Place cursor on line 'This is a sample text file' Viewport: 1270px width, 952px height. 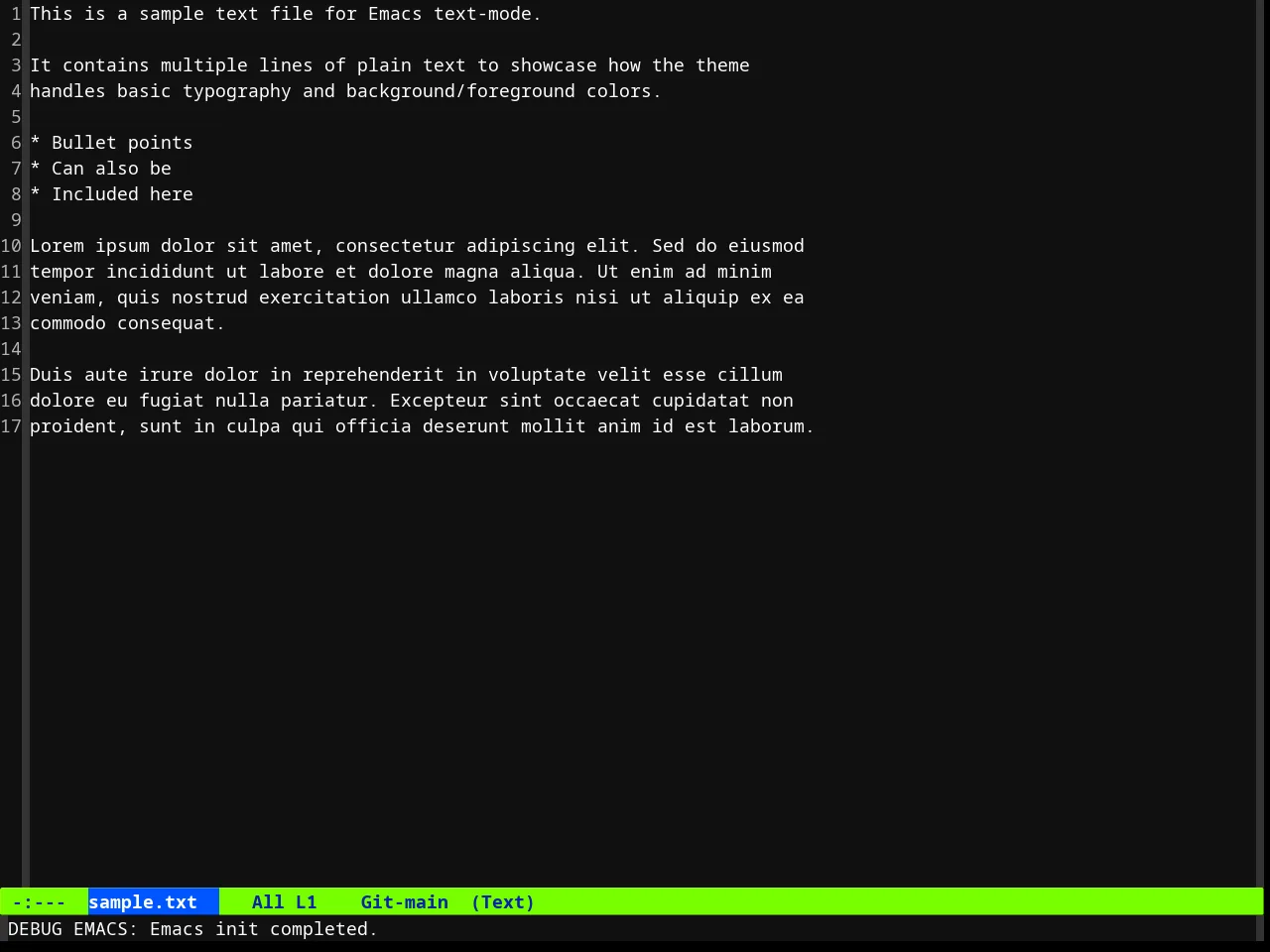click(286, 14)
